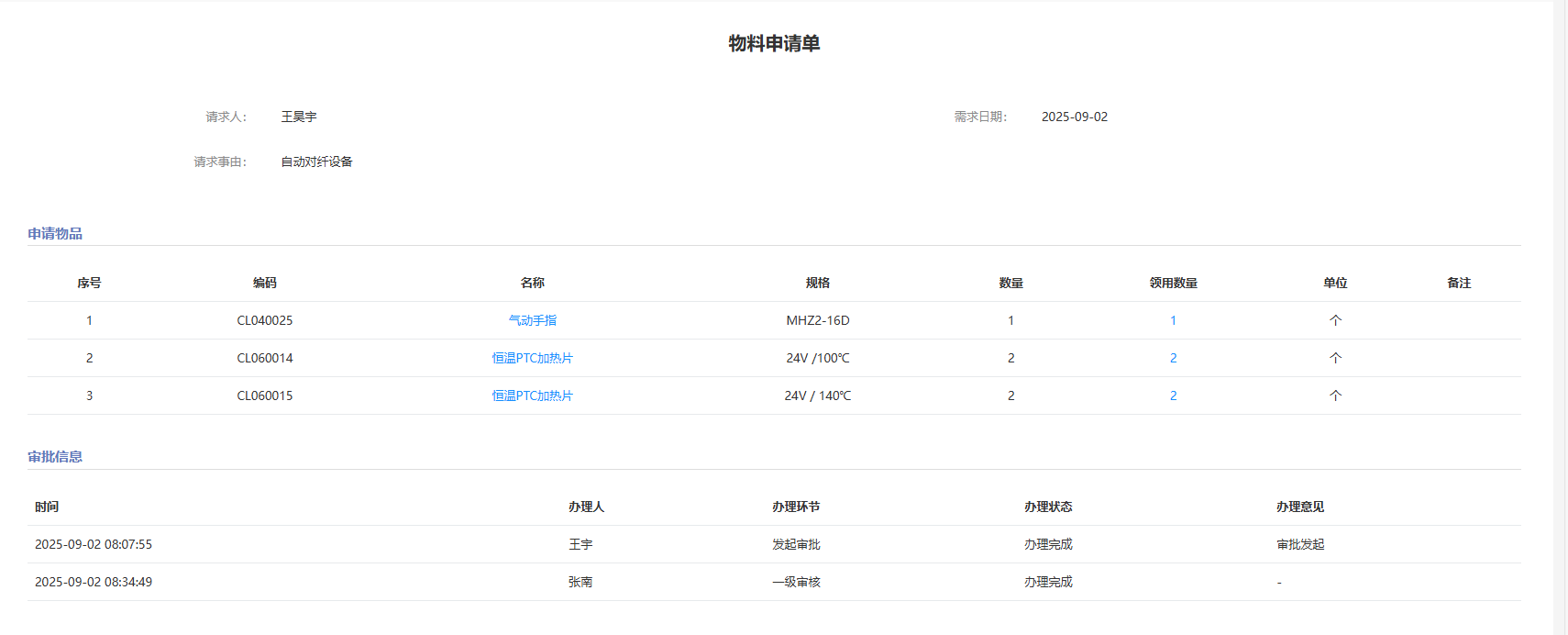Viewport: 1568px width, 635px height.
Task: Click the 申请物品 section heading
Action: (x=55, y=233)
